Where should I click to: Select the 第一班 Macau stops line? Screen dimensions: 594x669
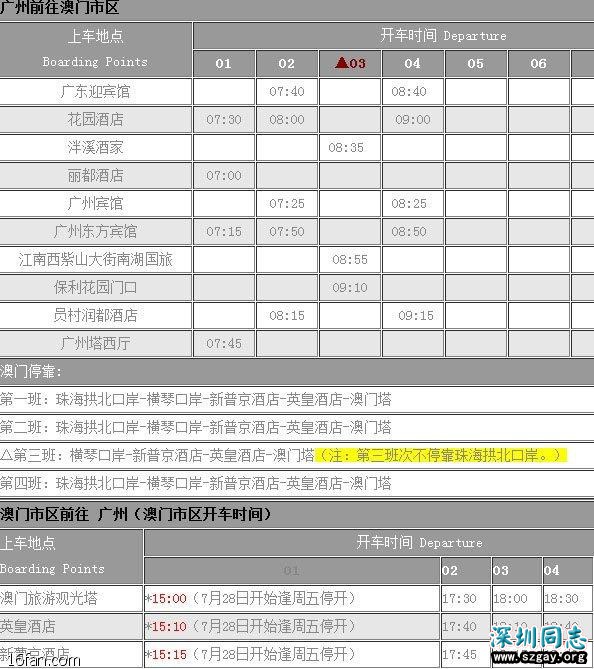195,399
